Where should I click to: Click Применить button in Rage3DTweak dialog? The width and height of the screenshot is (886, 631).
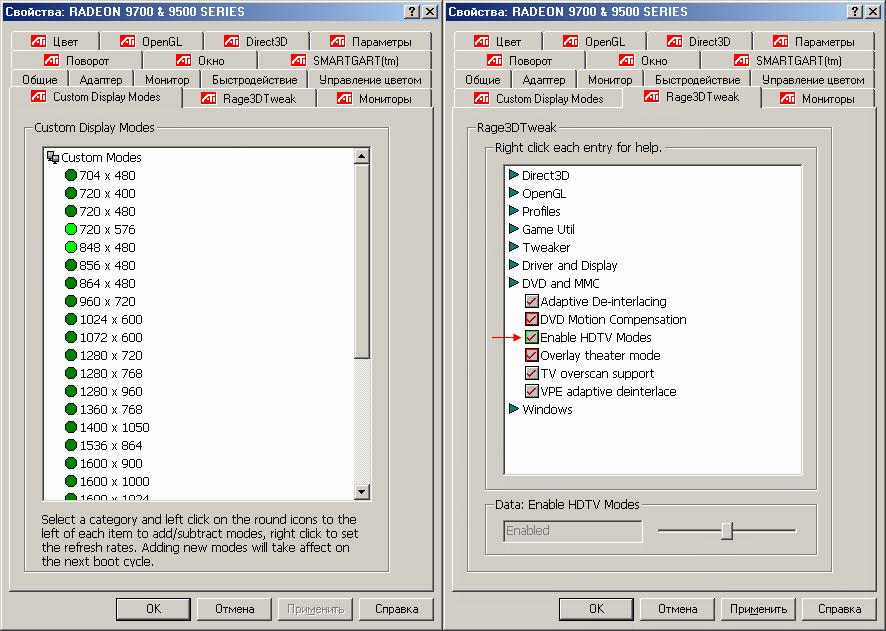pos(757,609)
